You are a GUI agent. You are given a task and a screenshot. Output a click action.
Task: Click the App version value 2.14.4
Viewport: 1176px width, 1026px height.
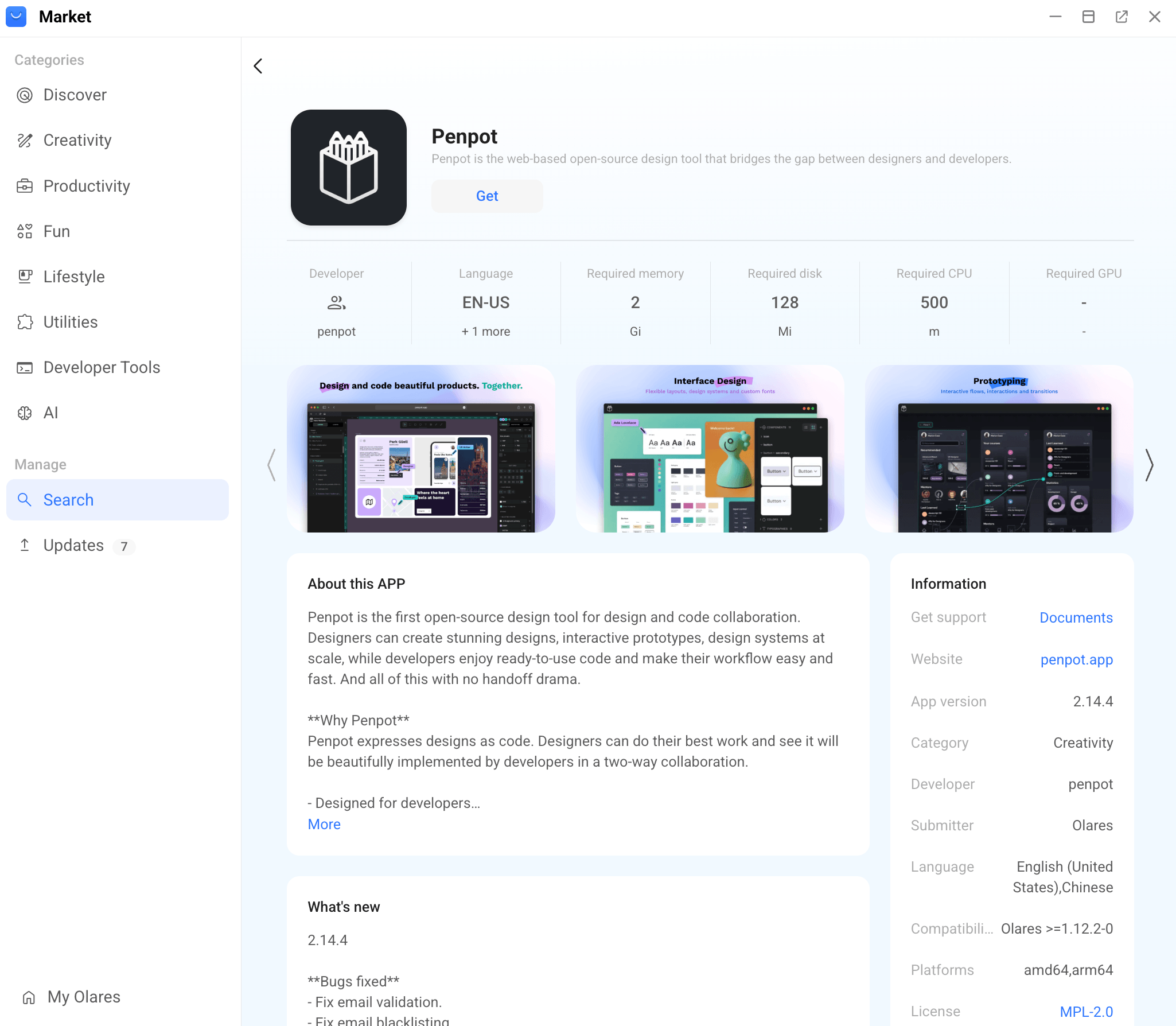(1093, 702)
